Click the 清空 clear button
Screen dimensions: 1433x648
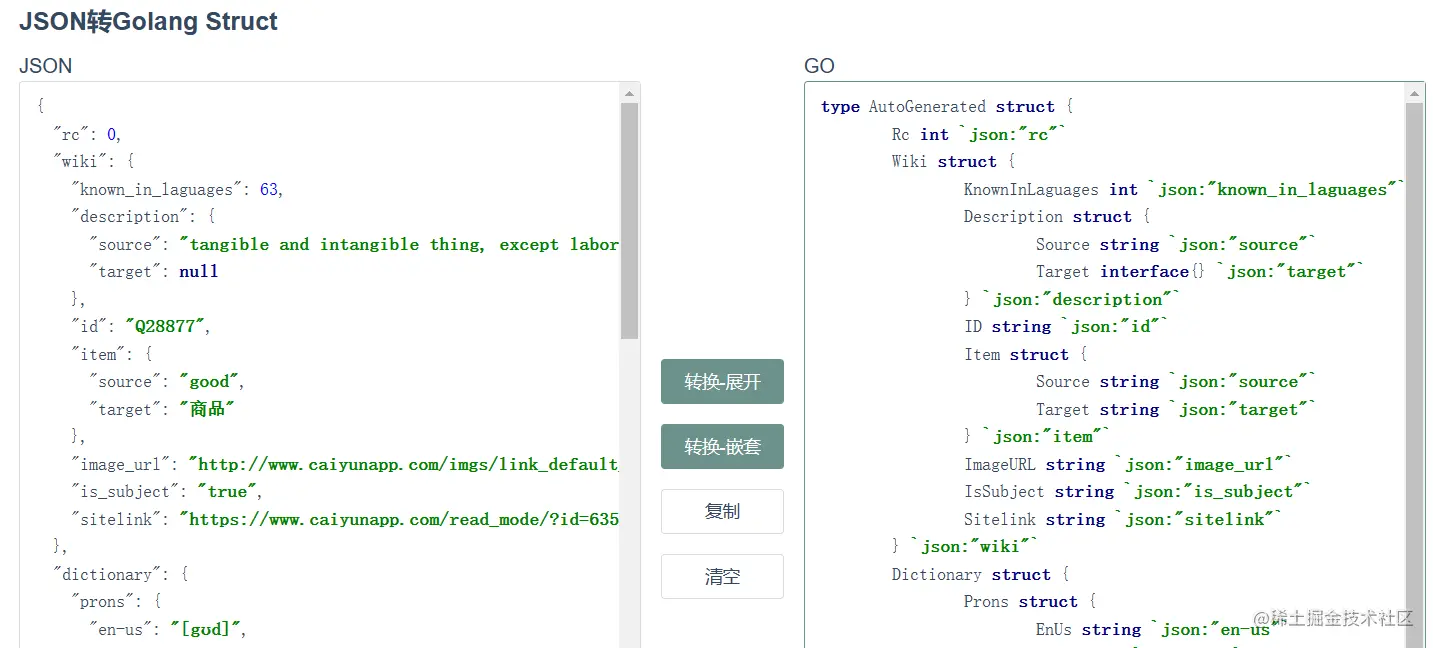point(722,577)
